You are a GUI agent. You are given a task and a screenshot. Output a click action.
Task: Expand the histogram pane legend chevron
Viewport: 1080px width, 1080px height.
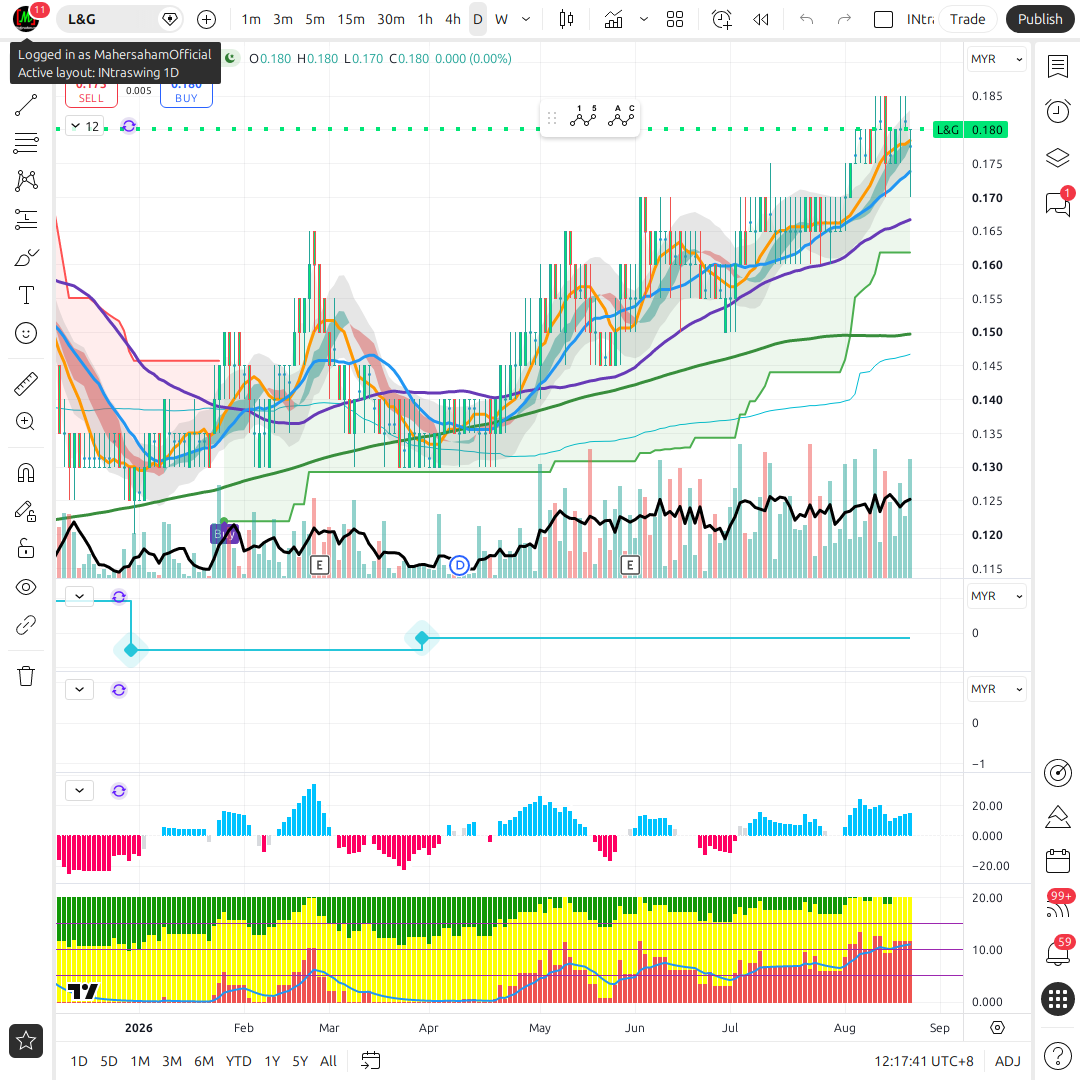pyautogui.click(x=79, y=790)
